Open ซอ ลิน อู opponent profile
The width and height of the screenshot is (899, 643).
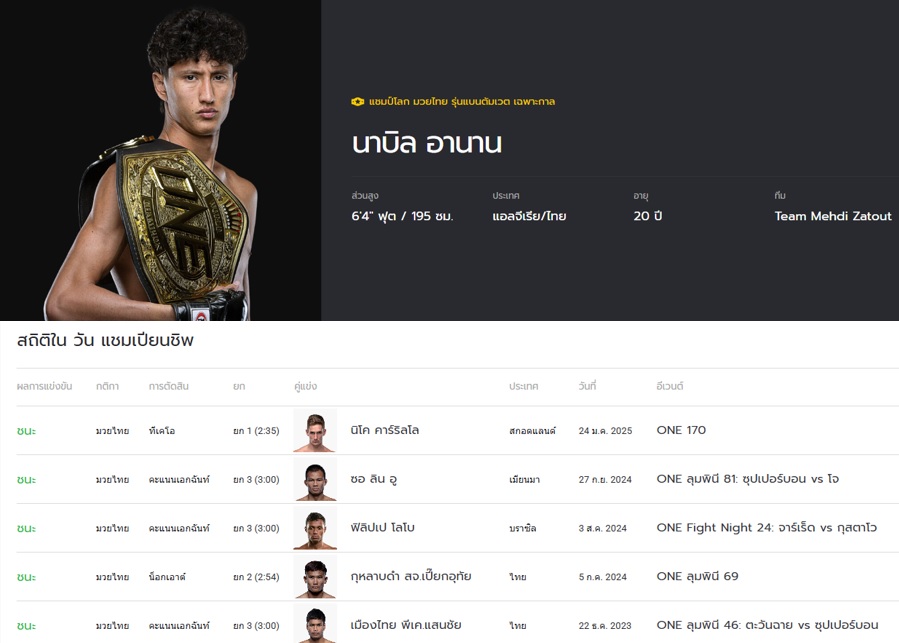pos(373,479)
